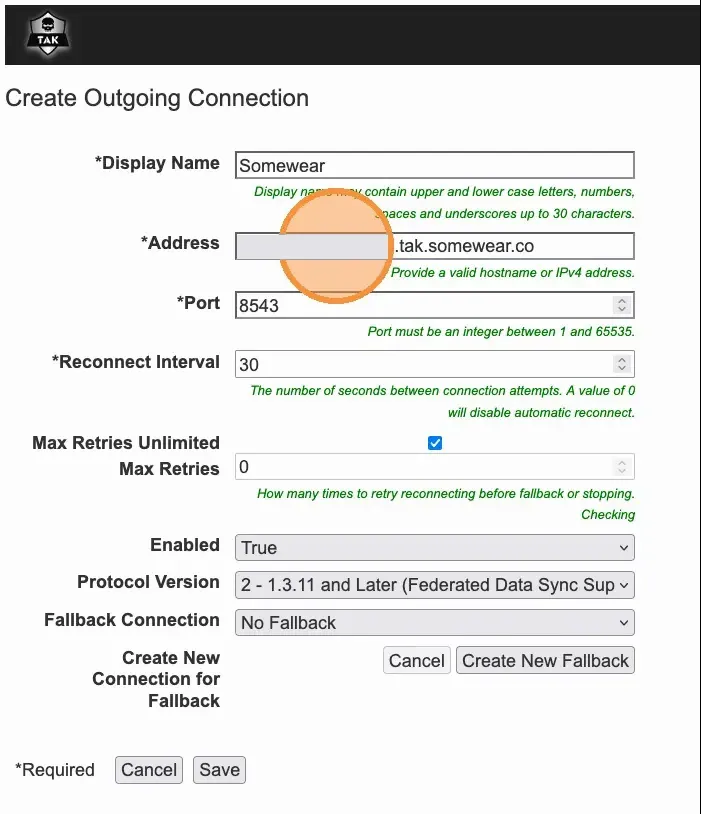Image resolution: width=701 pixels, height=814 pixels.
Task: Click the Port stepper arrows
Action: pos(622,305)
